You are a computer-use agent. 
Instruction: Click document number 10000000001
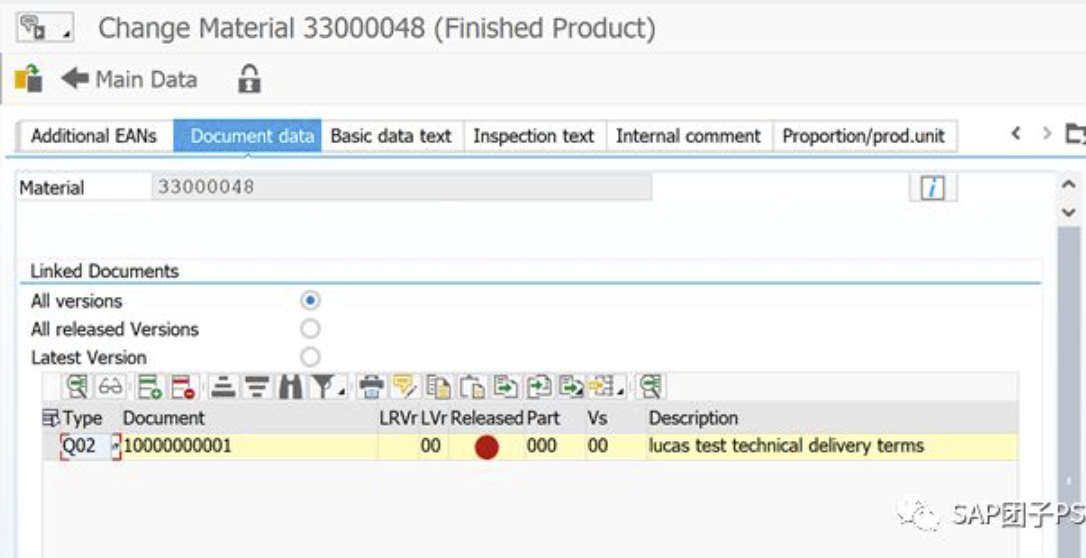point(177,446)
